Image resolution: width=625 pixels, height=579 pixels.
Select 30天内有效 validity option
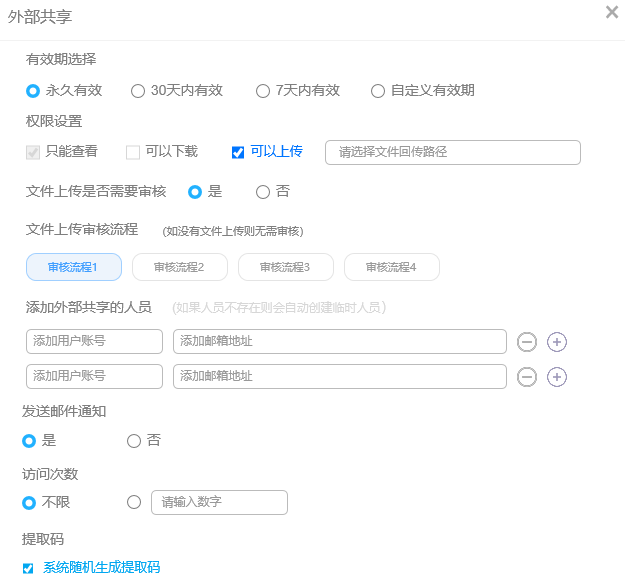[x=138, y=91]
